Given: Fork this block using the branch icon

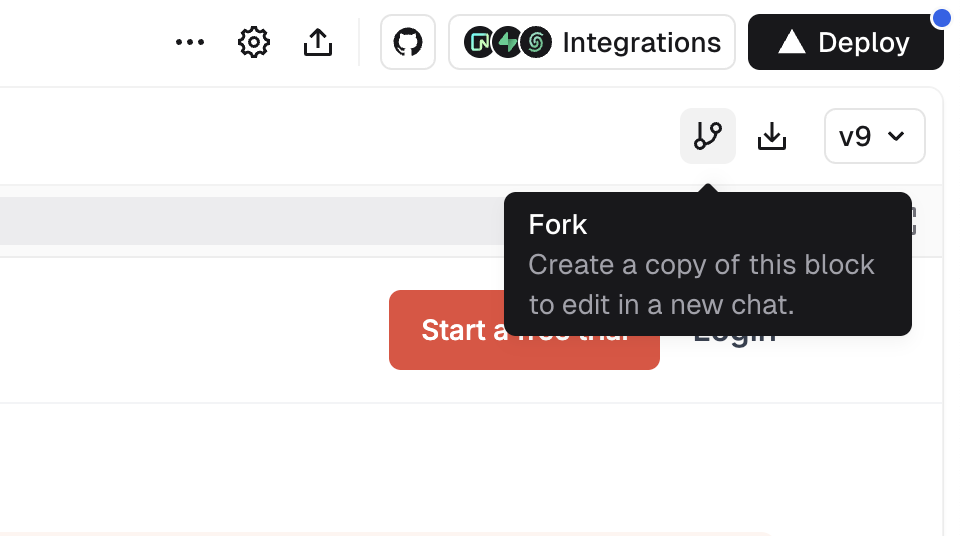Looking at the screenshot, I should [x=708, y=136].
